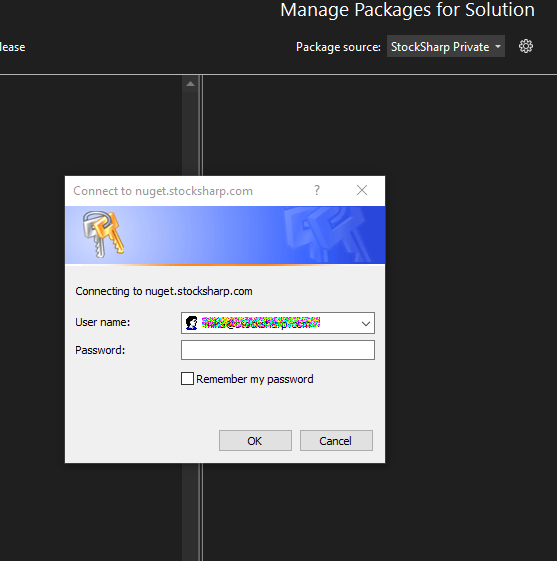This screenshot has width=557, height=561.
Task: Click the help question mark in dialog title
Action: pos(317,190)
